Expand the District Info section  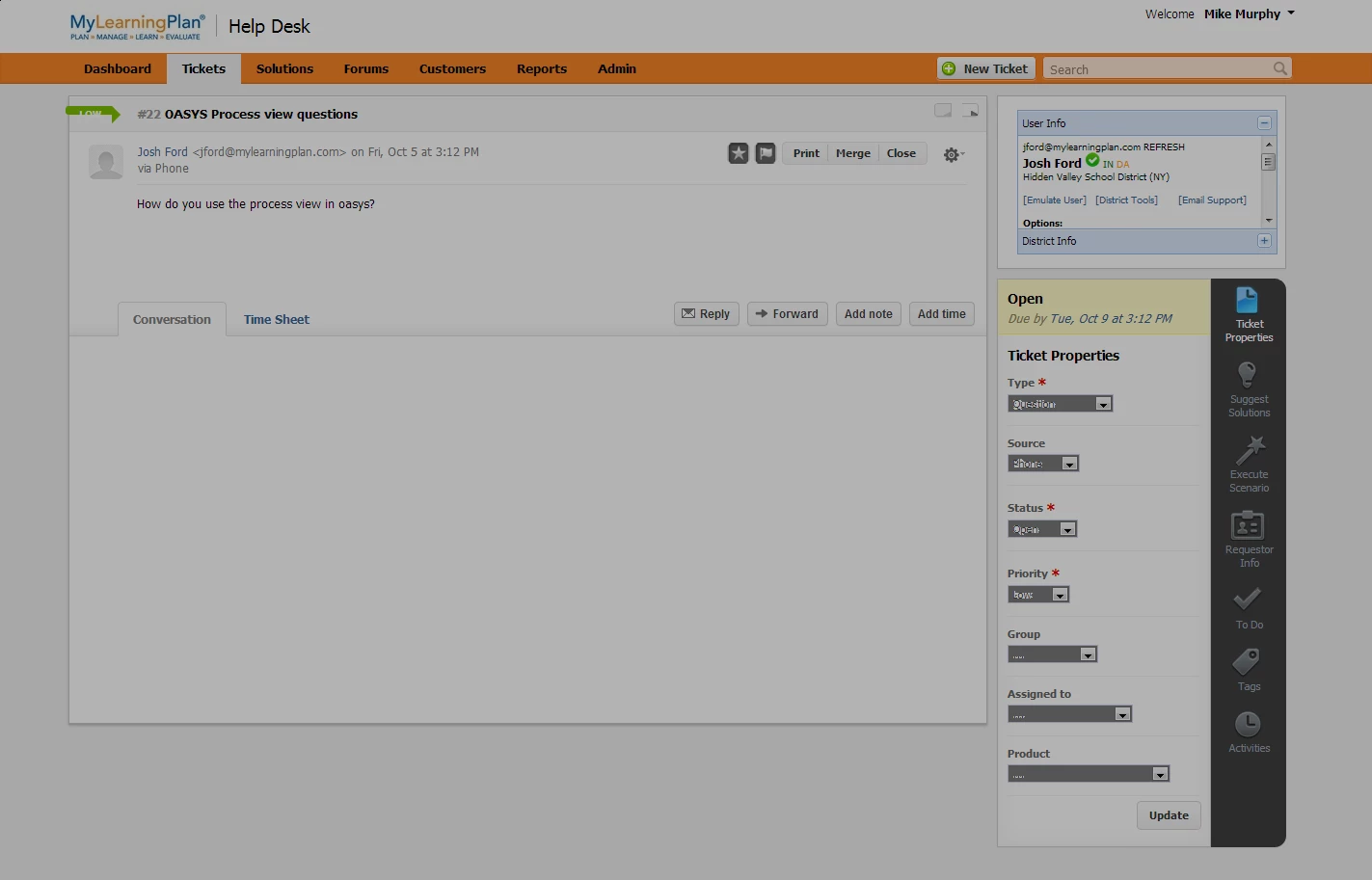click(1264, 241)
